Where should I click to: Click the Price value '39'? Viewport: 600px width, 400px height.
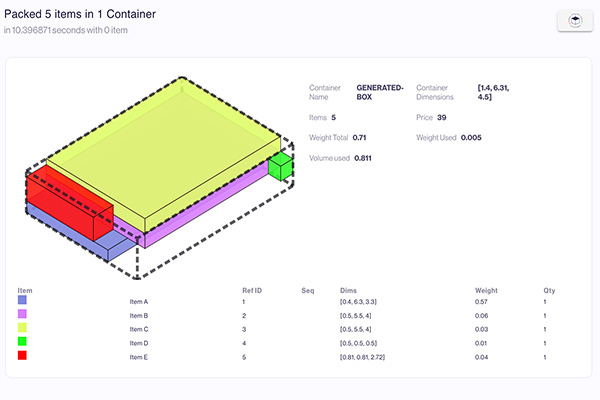[x=442, y=118]
